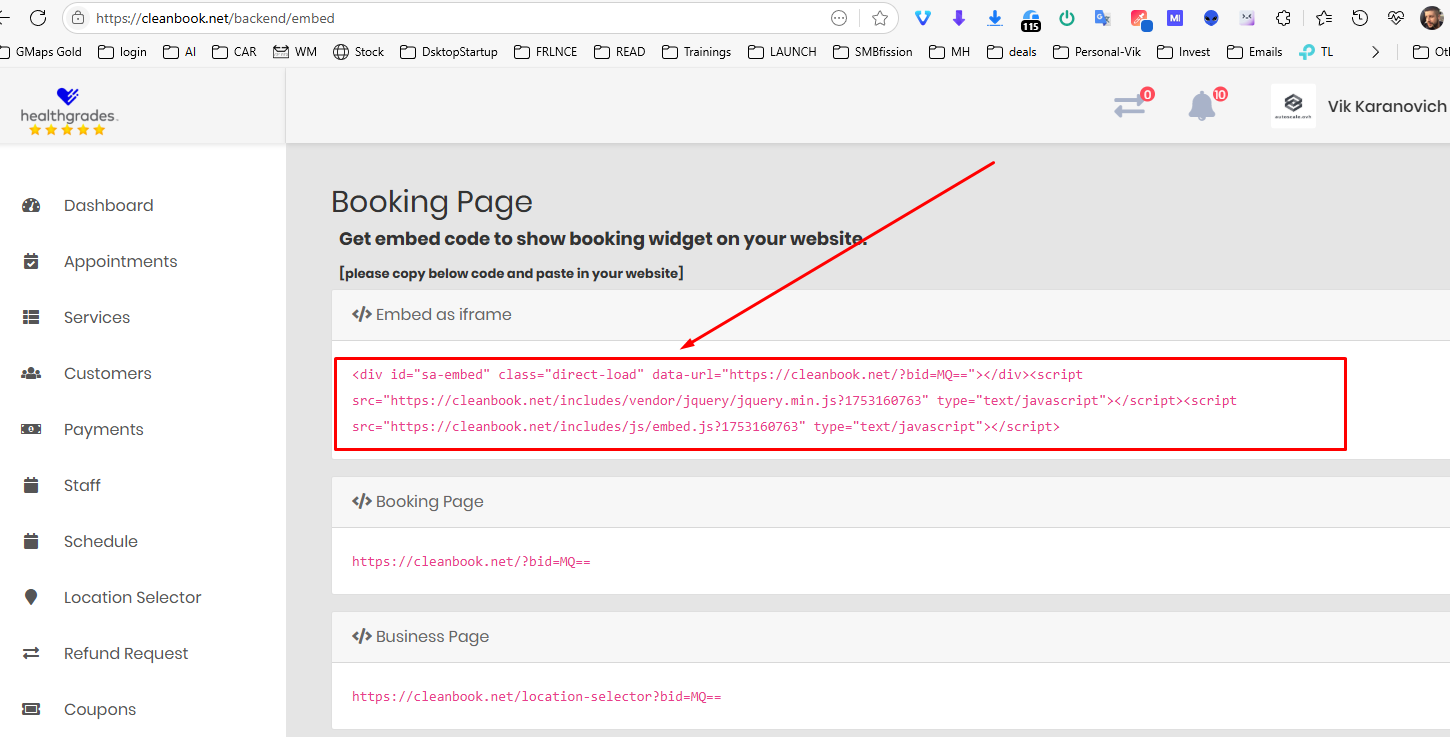
Task: Open the Personal-Vik bookmark folder
Action: click(1097, 52)
